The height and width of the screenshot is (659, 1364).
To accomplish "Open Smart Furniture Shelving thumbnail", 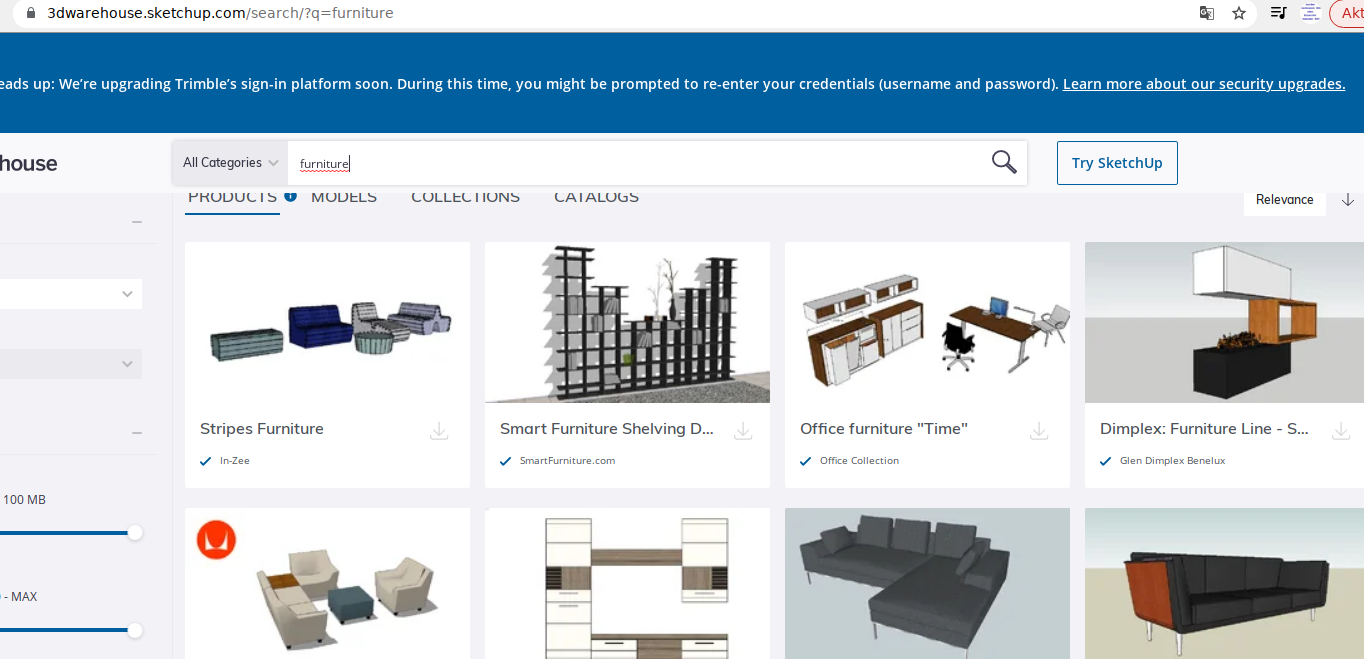I will (x=627, y=322).
